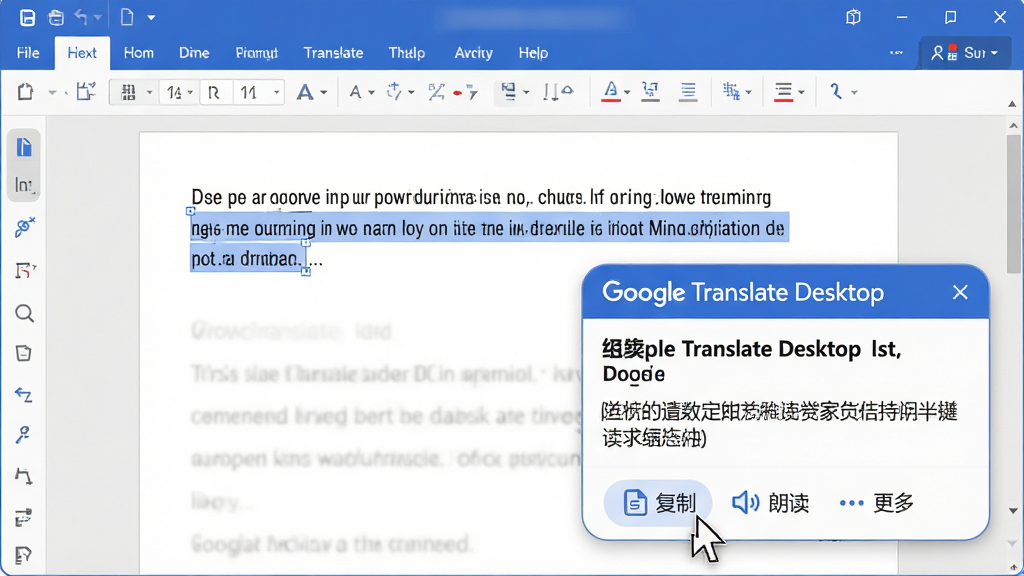Click the large letter A font icon

click(304, 92)
